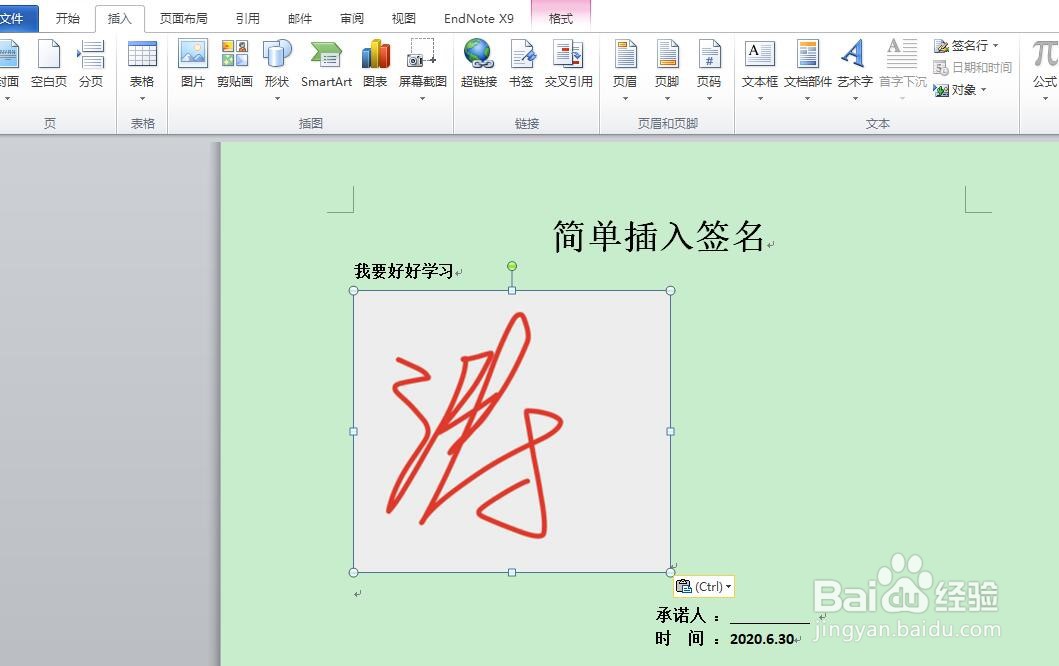Insert a Table (表格)

(x=142, y=62)
